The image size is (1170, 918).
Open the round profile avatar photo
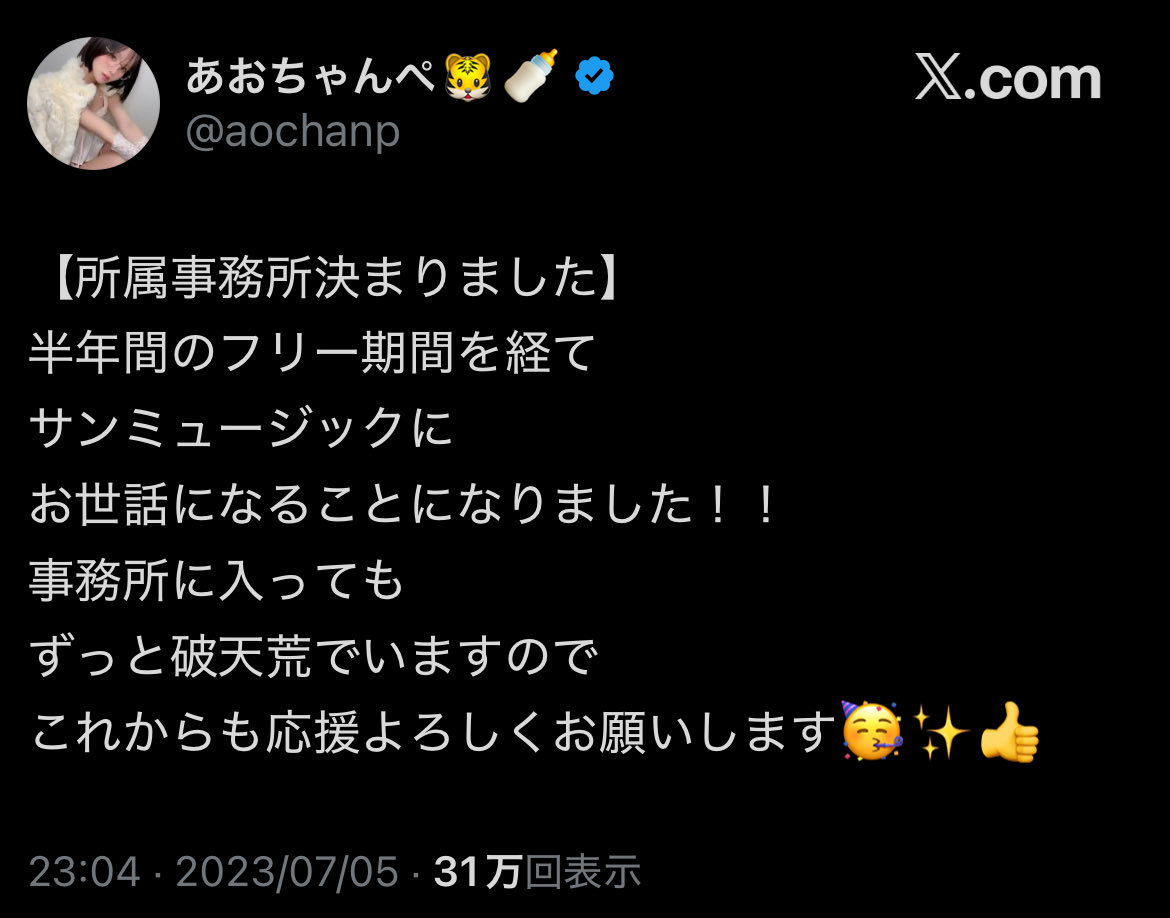(x=93, y=103)
